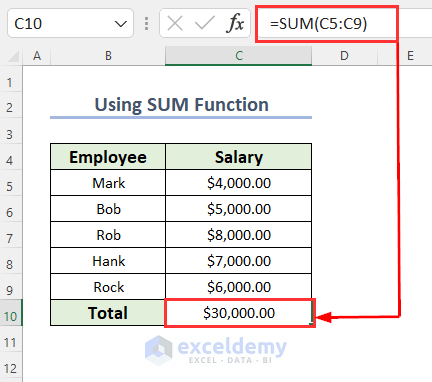Viewport: 432px width, 382px height.
Task: Select row 9 header
Action: pyautogui.click(x=11, y=287)
